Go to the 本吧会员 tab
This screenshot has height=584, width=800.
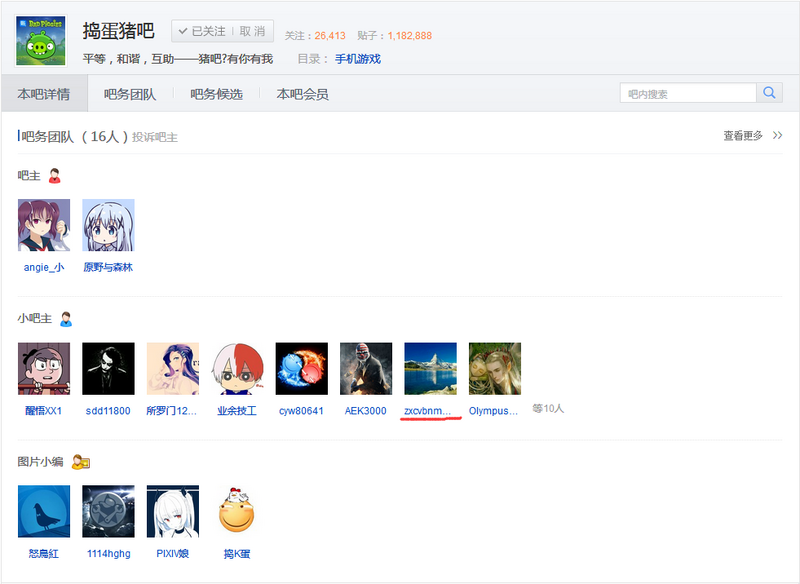pos(303,94)
